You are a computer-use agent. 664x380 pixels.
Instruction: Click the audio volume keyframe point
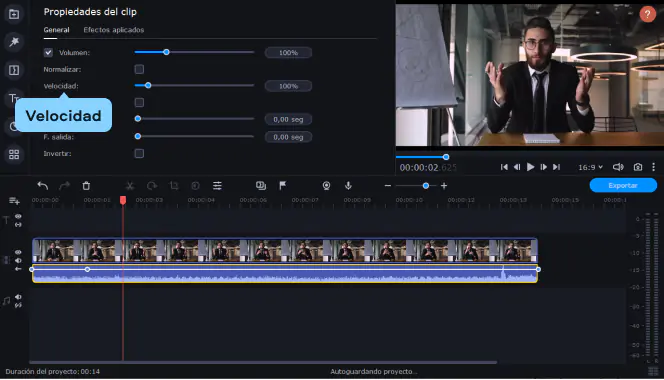(87, 269)
